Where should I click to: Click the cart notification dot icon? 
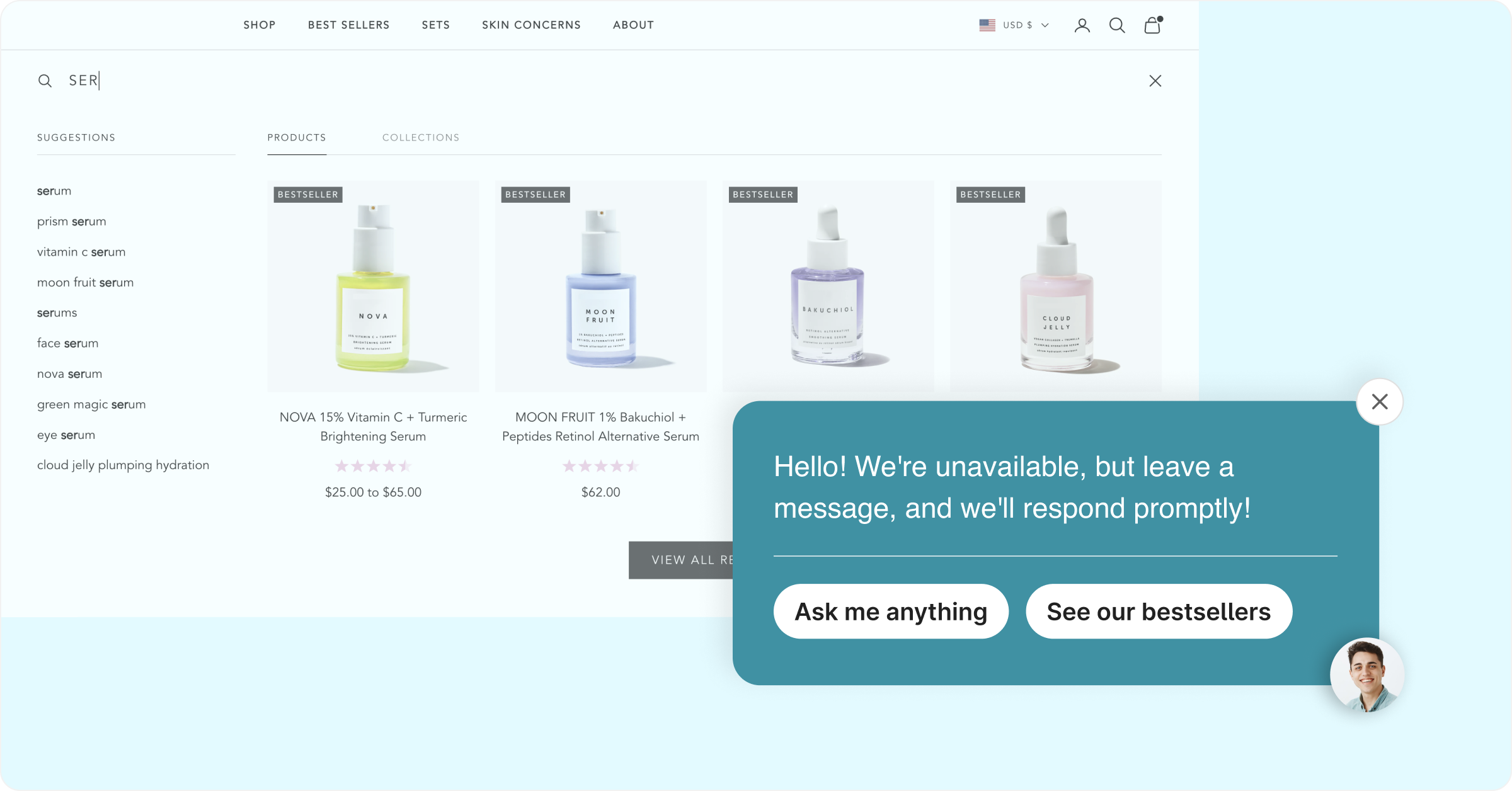click(x=1161, y=18)
